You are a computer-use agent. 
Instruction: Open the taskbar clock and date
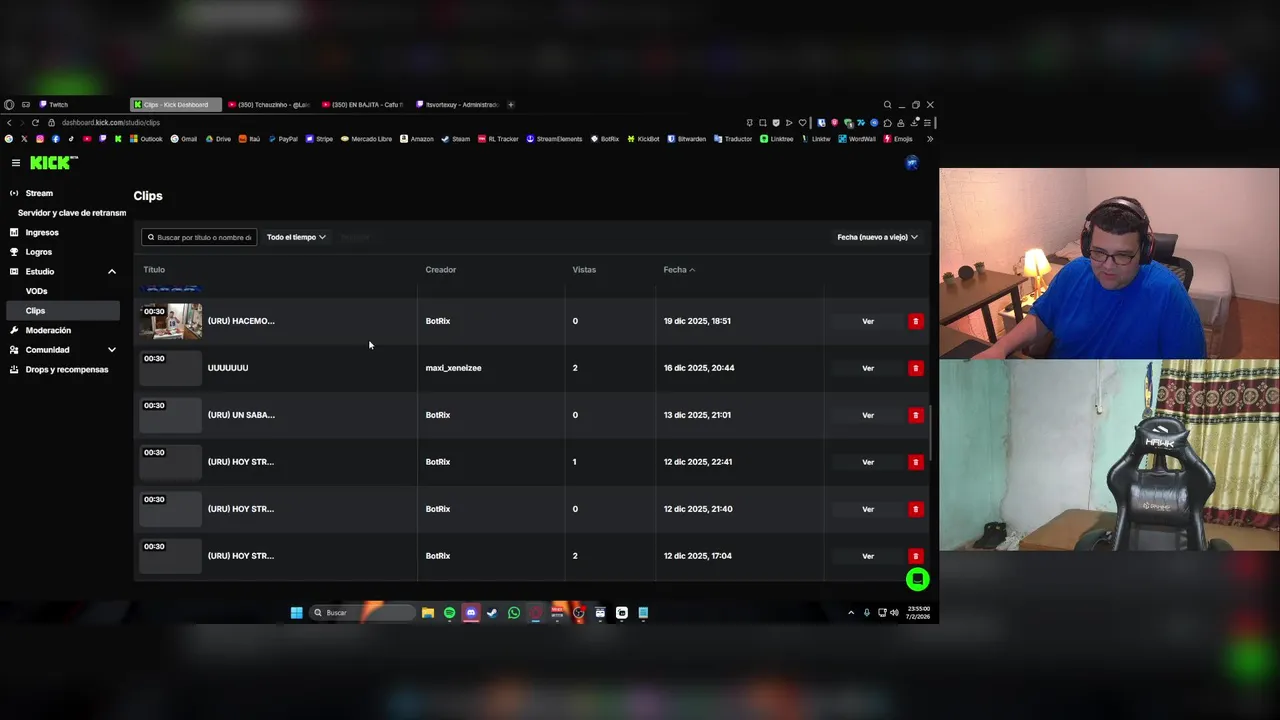click(918, 613)
